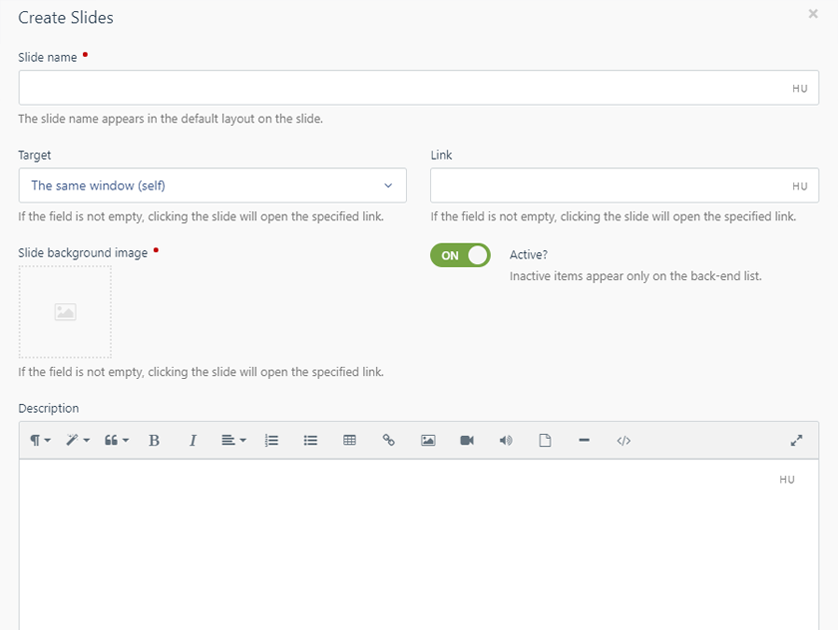The height and width of the screenshot is (630, 838).
Task: Insert a video via camera icon
Action: tap(467, 440)
